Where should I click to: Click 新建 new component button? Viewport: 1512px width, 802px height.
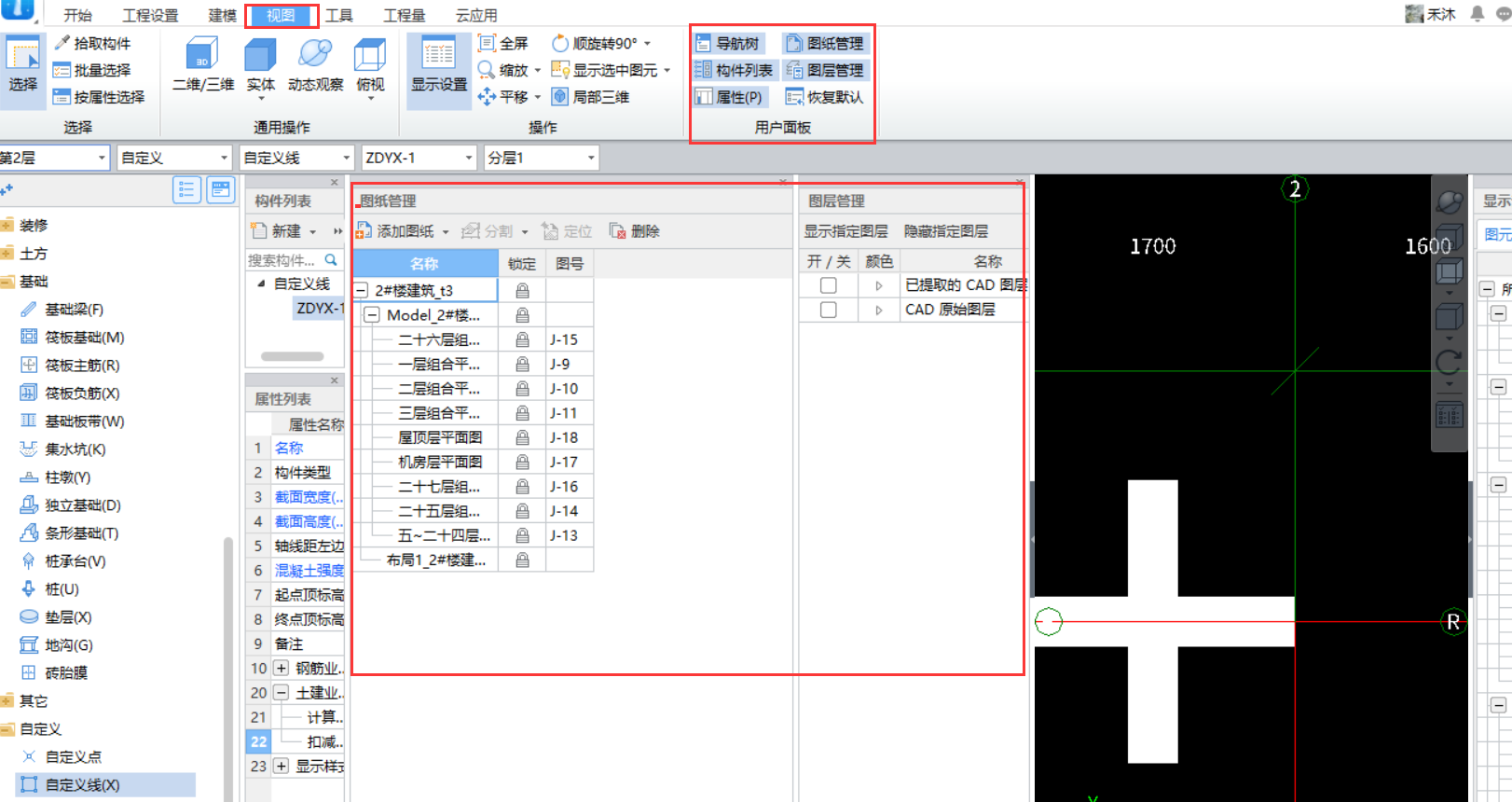pyautogui.click(x=276, y=231)
